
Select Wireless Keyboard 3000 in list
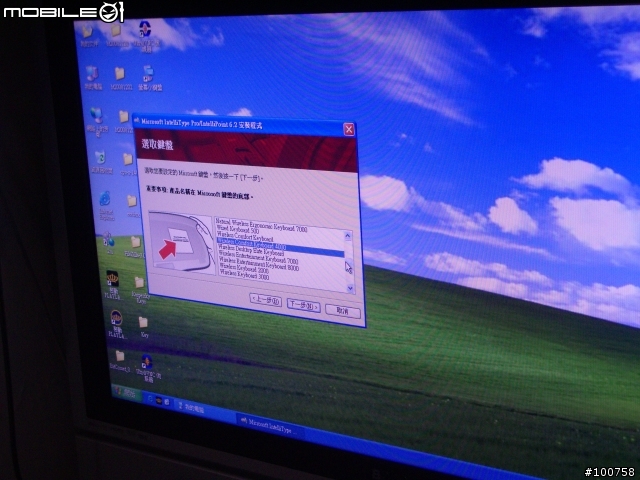[244, 275]
